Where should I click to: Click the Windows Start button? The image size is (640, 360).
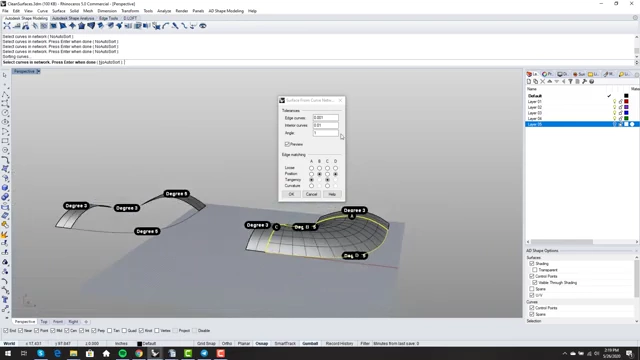(x=8, y=353)
